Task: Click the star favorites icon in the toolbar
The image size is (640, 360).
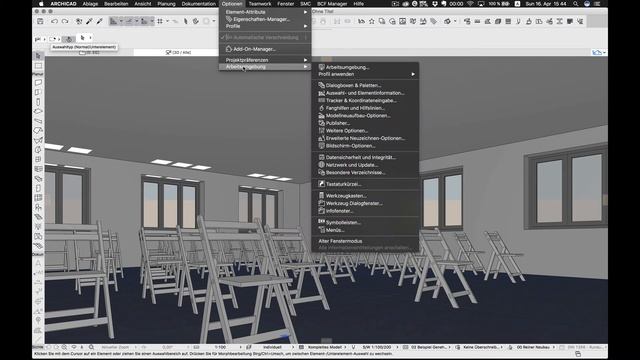Action: (x=371, y=21)
